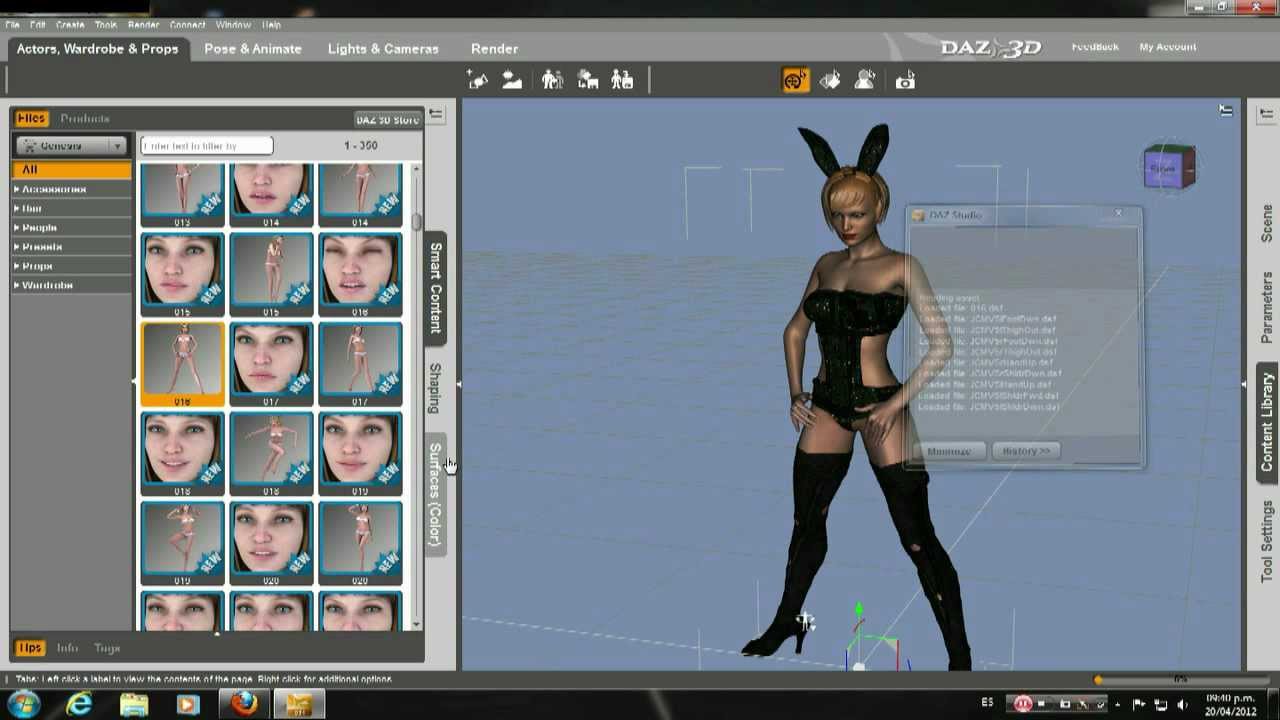The height and width of the screenshot is (720, 1280).
Task: Launch Internet Explorer from taskbar
Action: coord(80,704)
